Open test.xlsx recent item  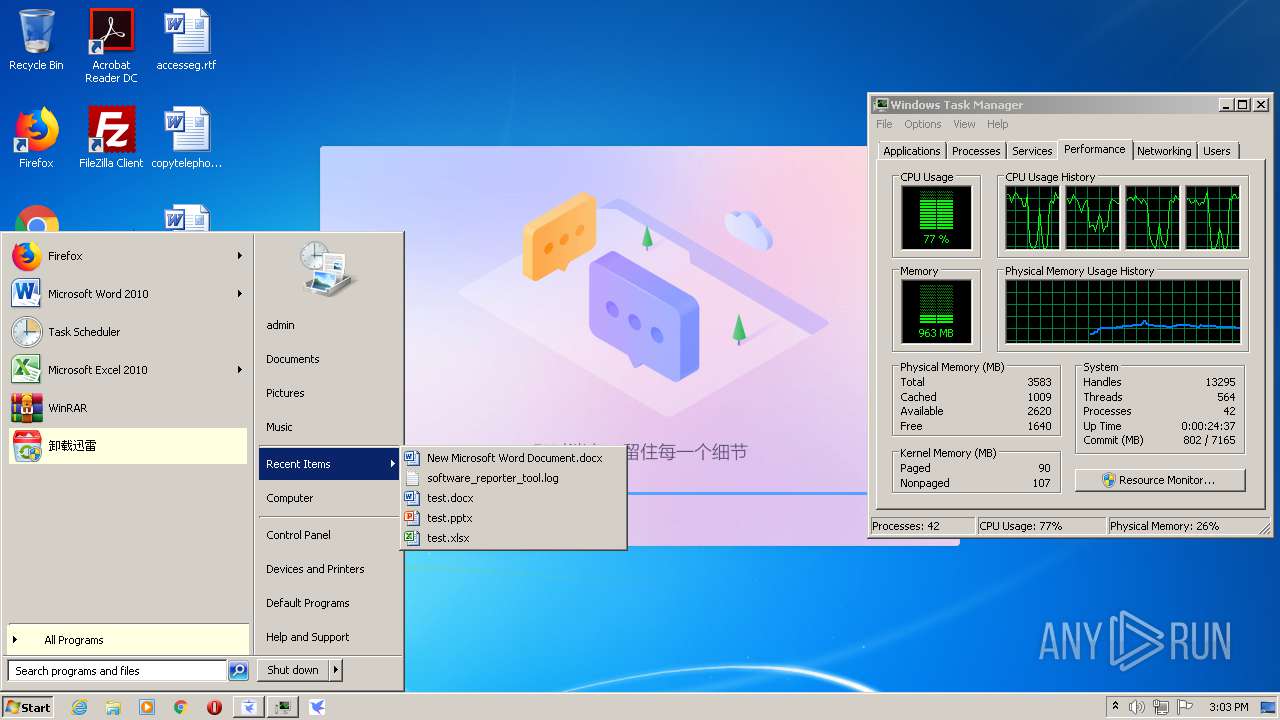pos(514,538)
